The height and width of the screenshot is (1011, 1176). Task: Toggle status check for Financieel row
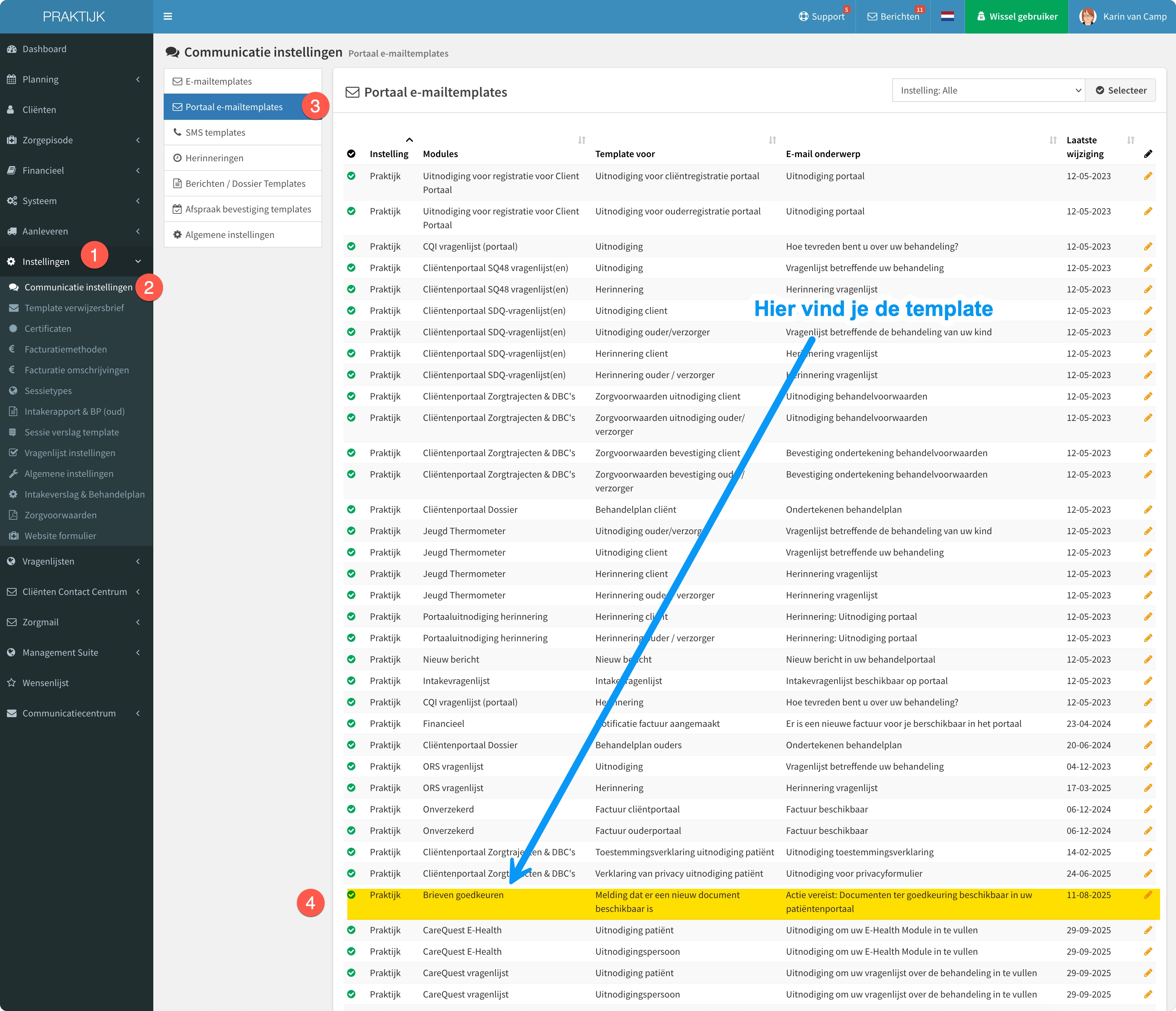351,724
